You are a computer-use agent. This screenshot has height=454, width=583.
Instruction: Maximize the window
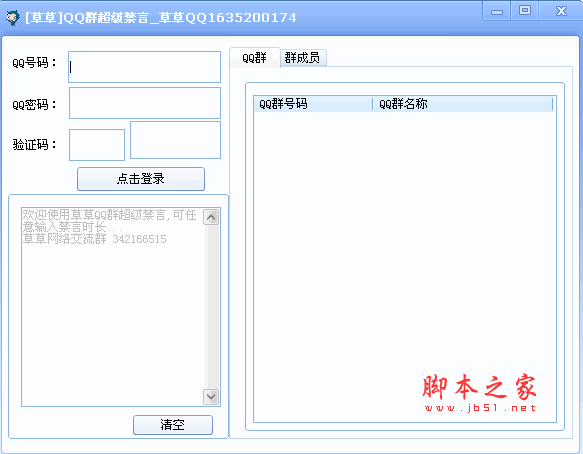coord(525,10)
